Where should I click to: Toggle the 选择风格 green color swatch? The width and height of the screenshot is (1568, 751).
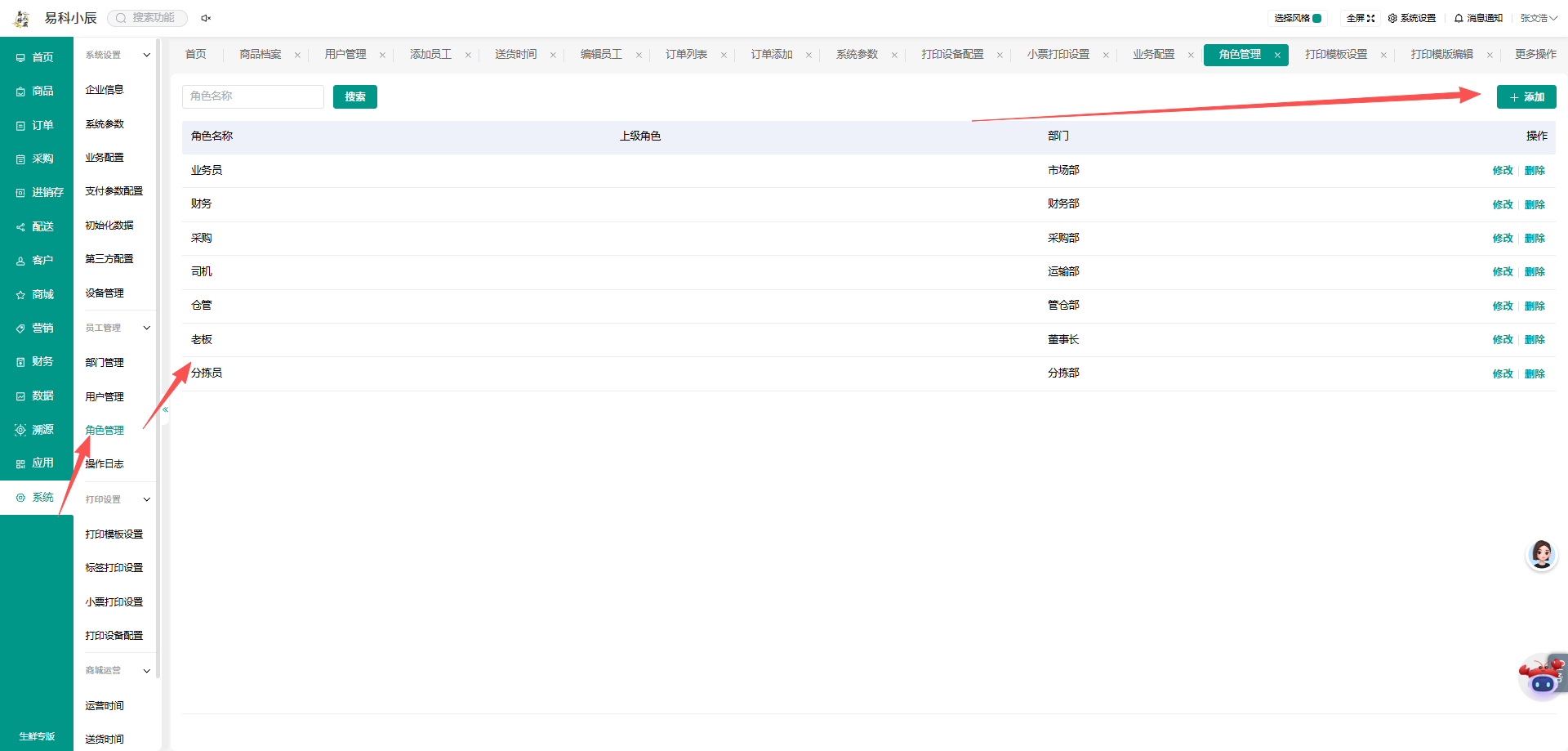coord(1316,18)
